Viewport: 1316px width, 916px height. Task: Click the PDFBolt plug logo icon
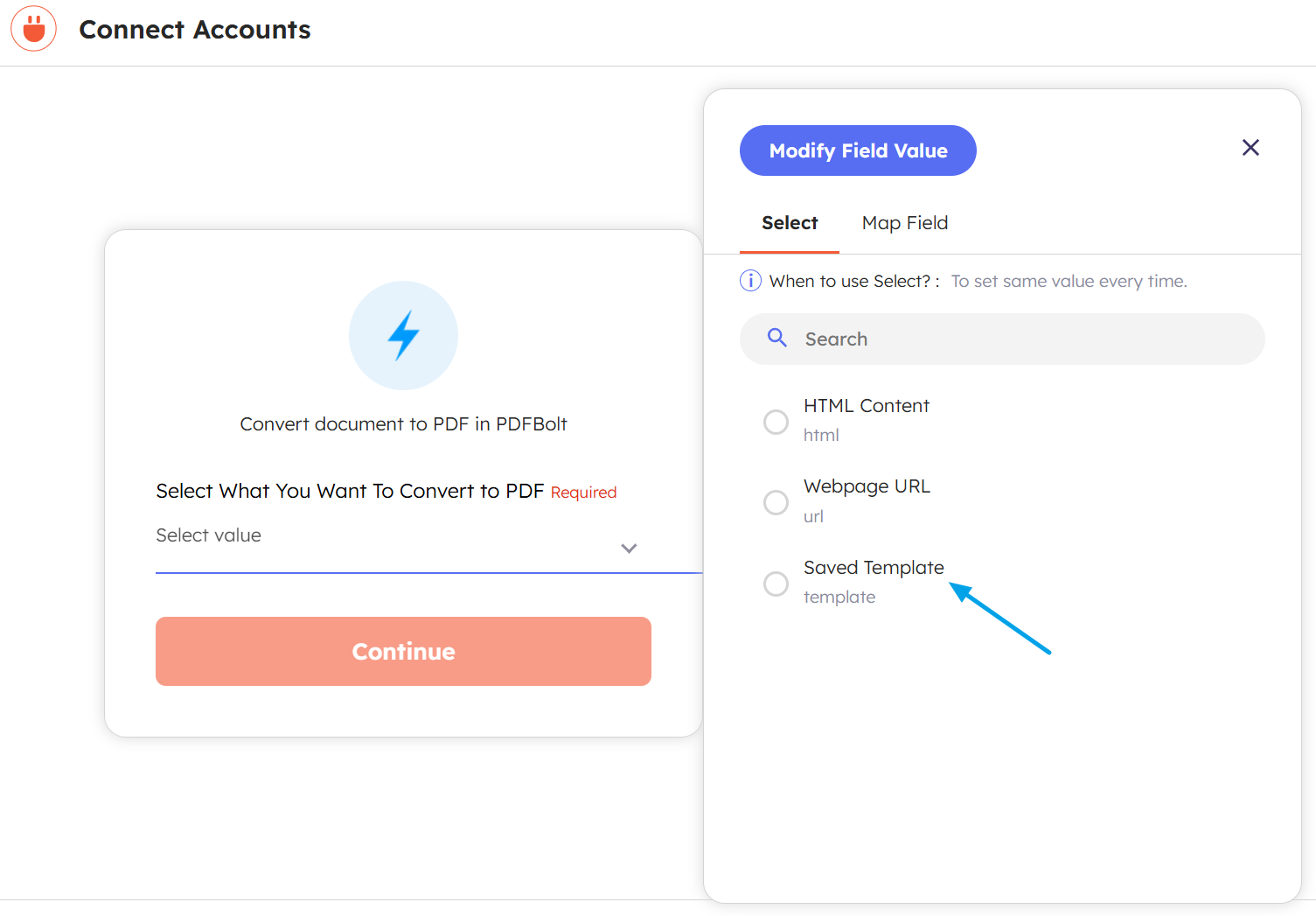point(33,29)
